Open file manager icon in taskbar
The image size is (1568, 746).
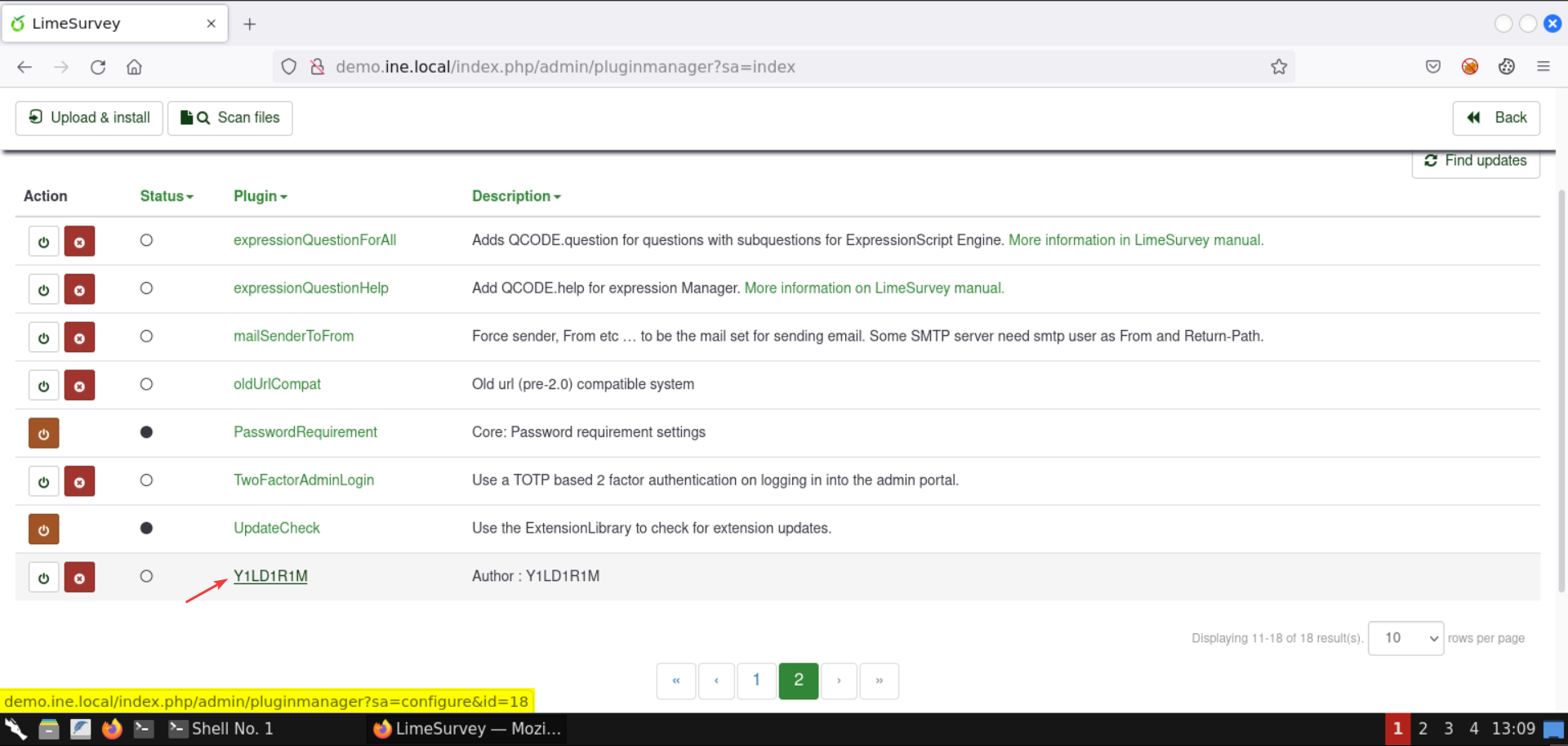coord(49,729)
